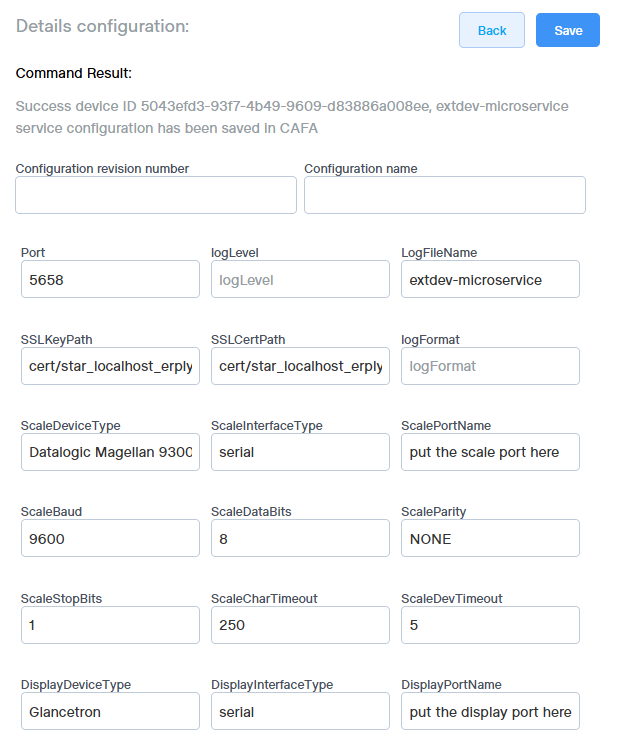This screenshot has width=619, height=736.
Task: Select the ScaleParity NONE field
Action: (490, 538)
